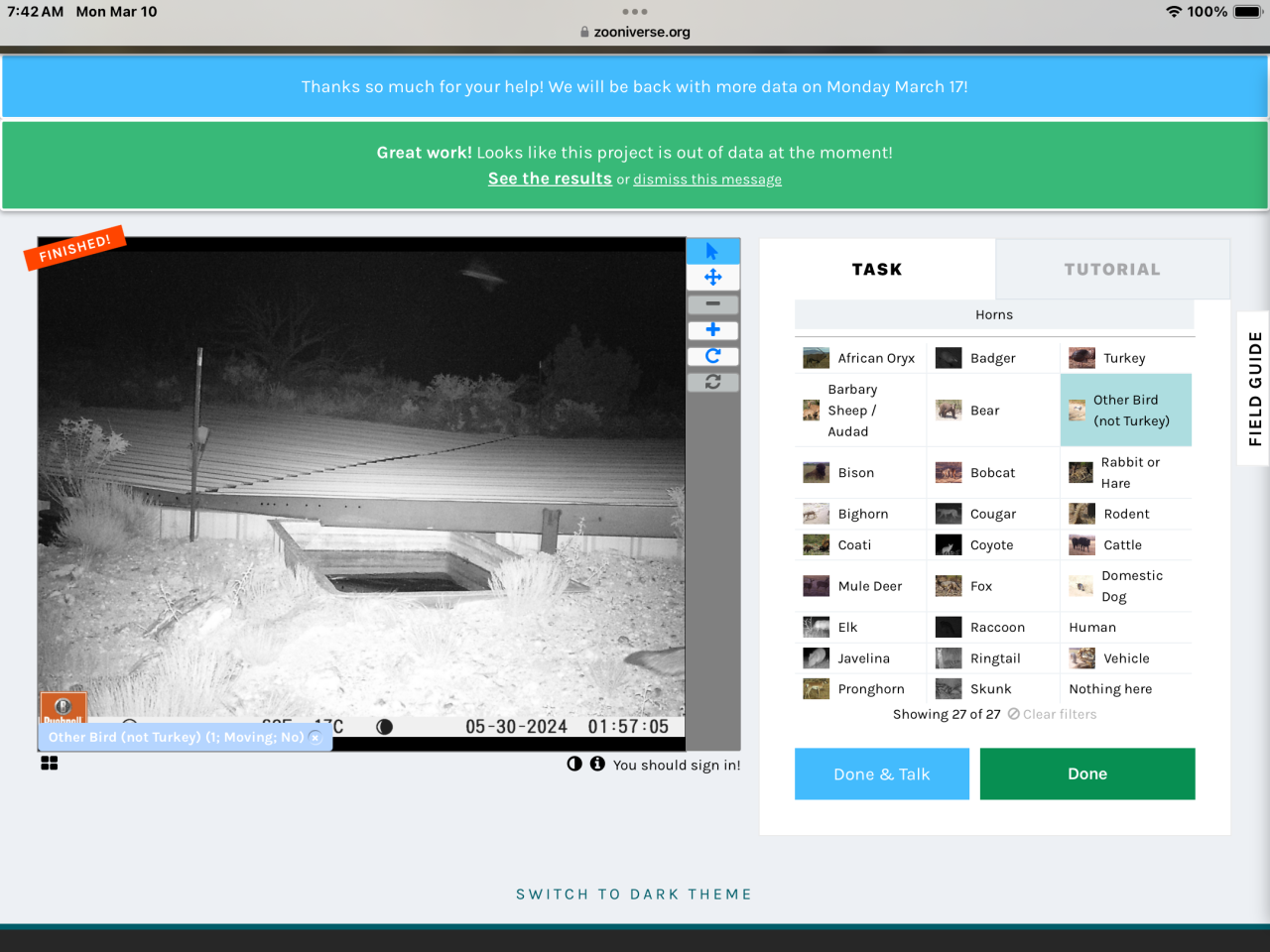The width and height of the screenshot is (1270, 952).
Task: Select the Badger species option
Action: (x=993, y=358)
